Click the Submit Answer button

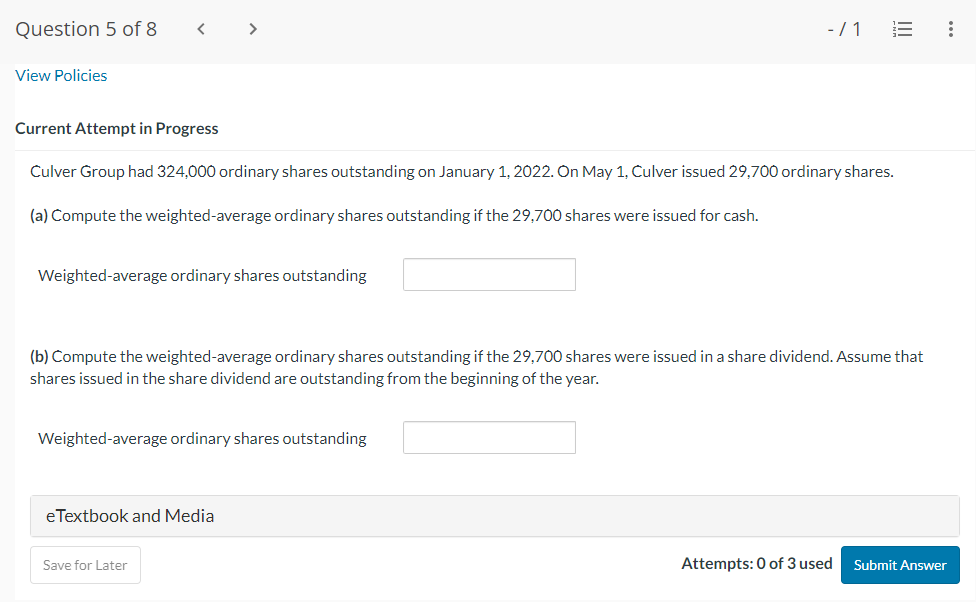coord(900,565)
